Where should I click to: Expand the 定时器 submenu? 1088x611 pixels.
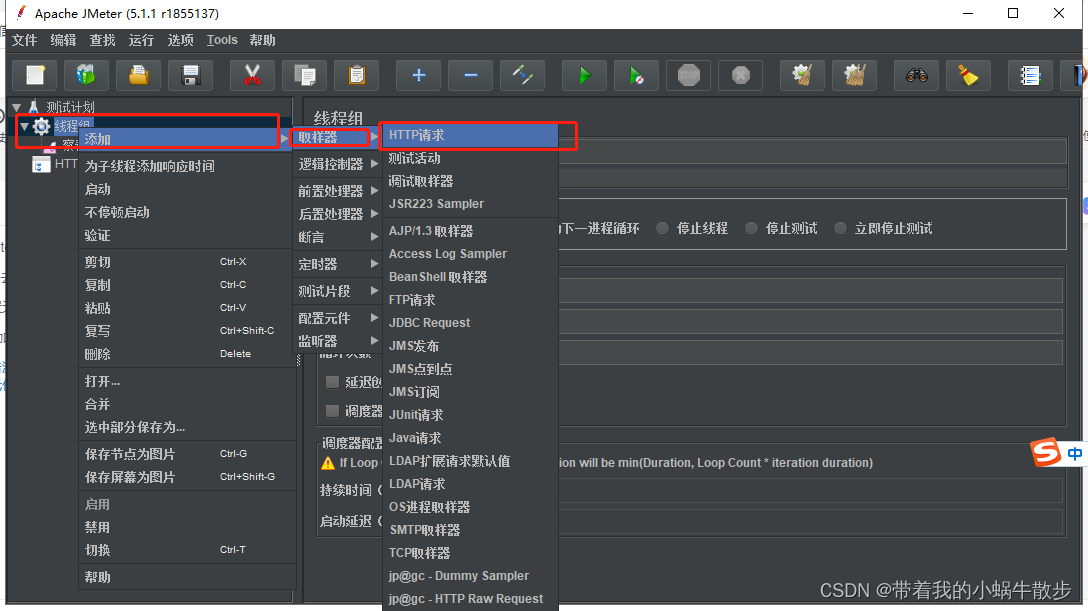click(337, 264)
